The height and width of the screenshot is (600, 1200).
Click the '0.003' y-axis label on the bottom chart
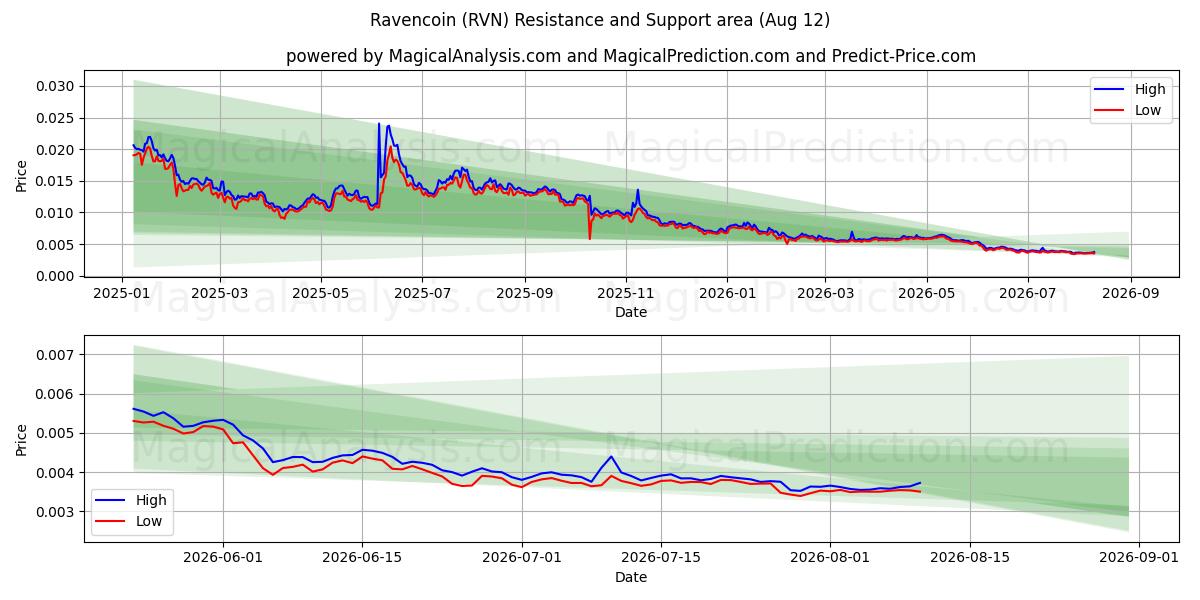[x=56, y=512]
